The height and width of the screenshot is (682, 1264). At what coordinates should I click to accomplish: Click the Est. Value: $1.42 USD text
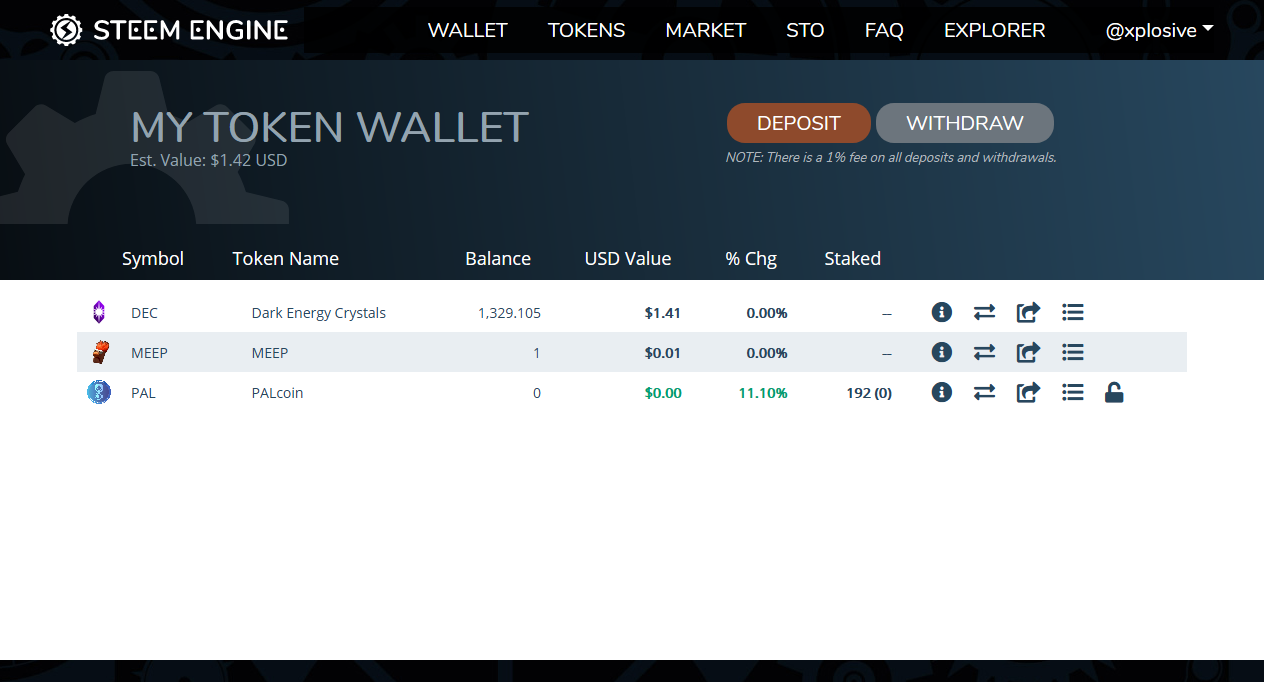tap(209, 159)
